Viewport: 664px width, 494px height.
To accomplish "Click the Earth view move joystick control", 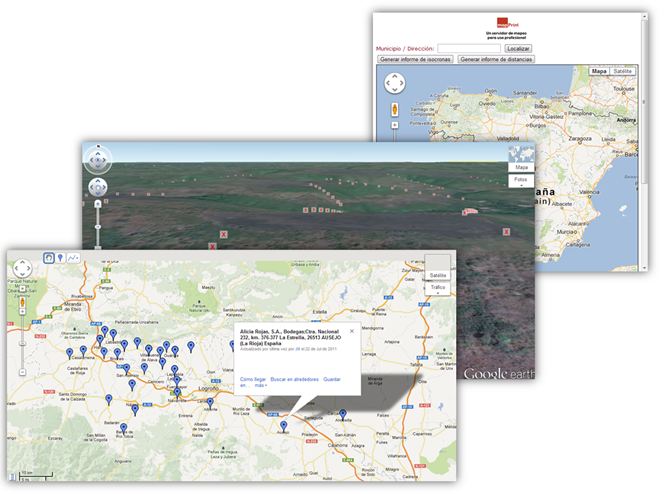I will [x=97, y=187].
